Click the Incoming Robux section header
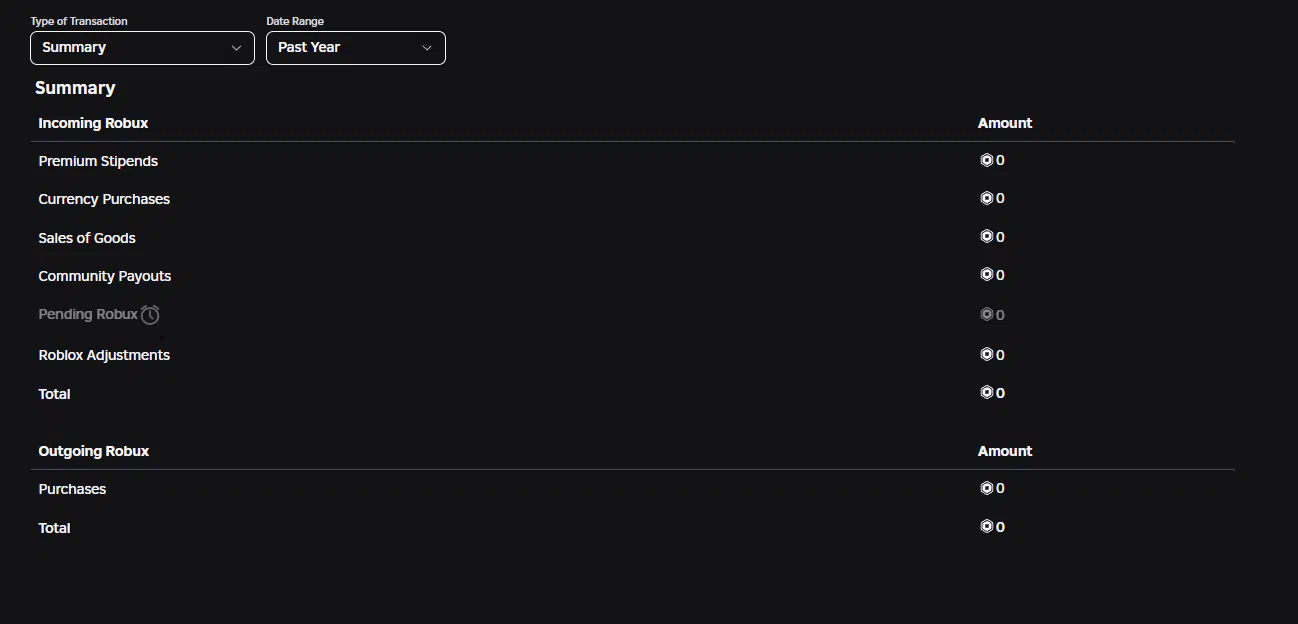The image size is (1298, 624). pyautogui.click(x=93, y=123)
